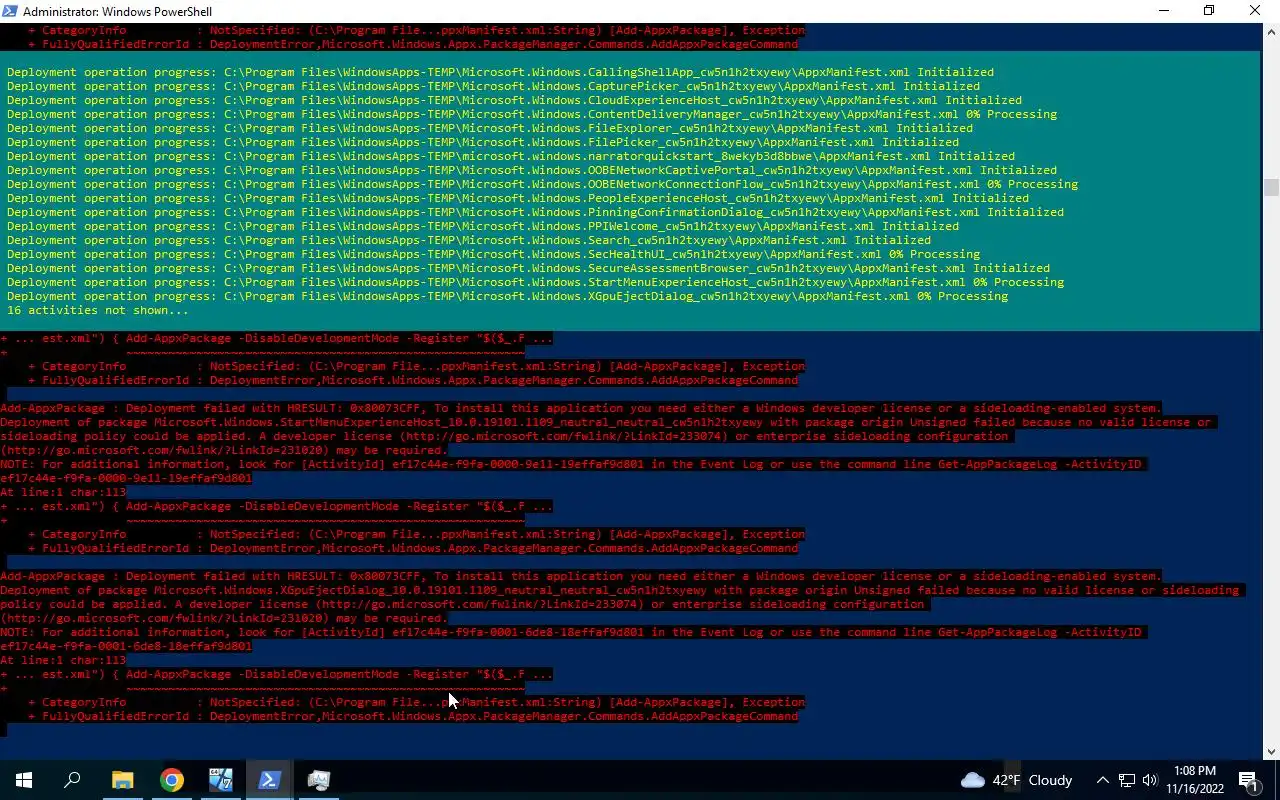Screen dimensions: 1280x800
Task: Click the OOBENetworkConnectionFlow progress line
Action: (542, 184)
